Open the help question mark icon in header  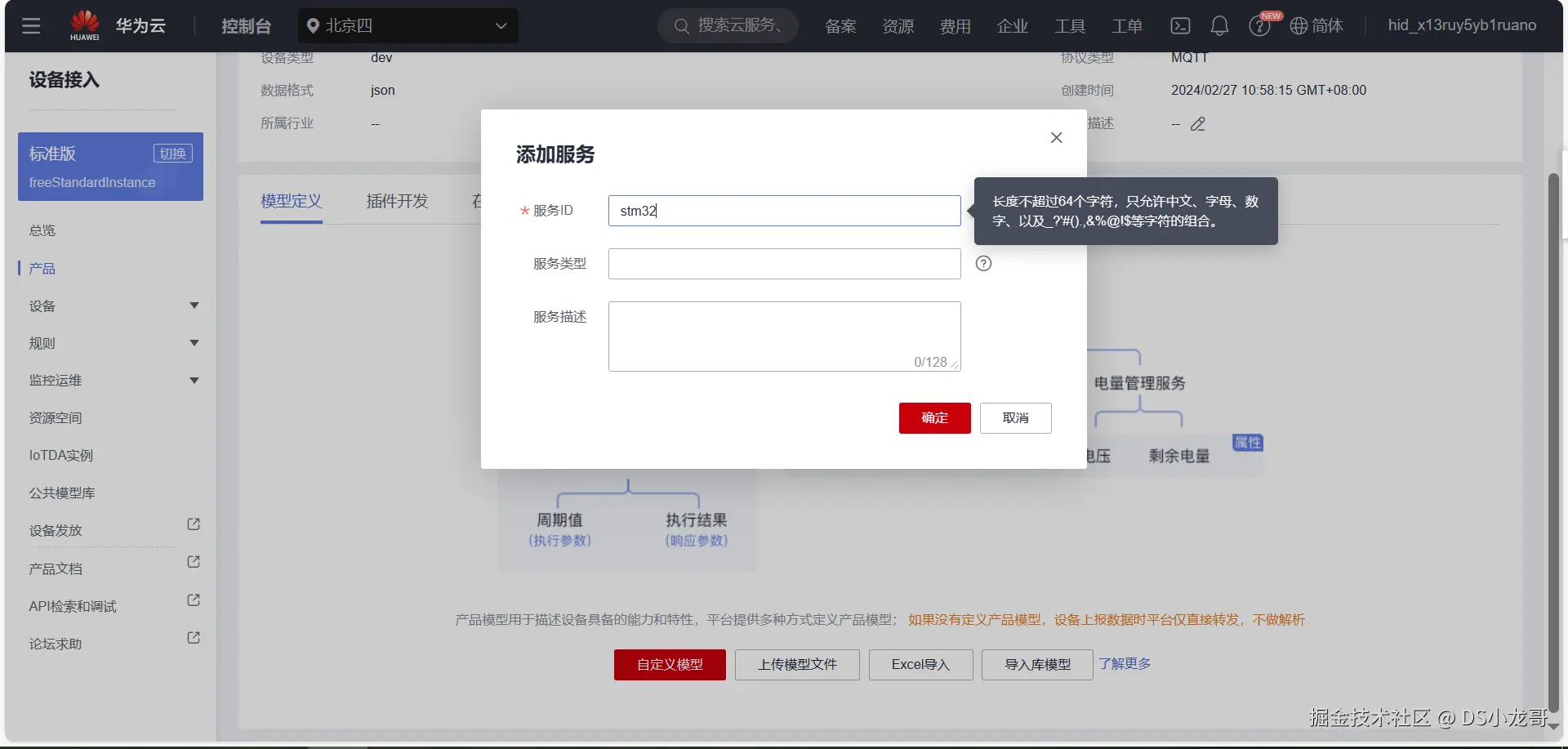1259,26
